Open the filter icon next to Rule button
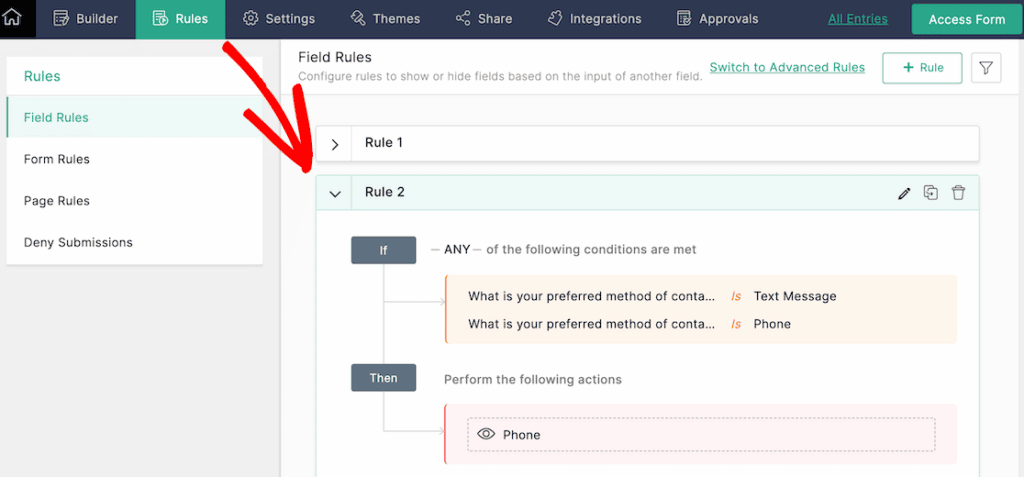1024x477 pixels. pos(986,68)
